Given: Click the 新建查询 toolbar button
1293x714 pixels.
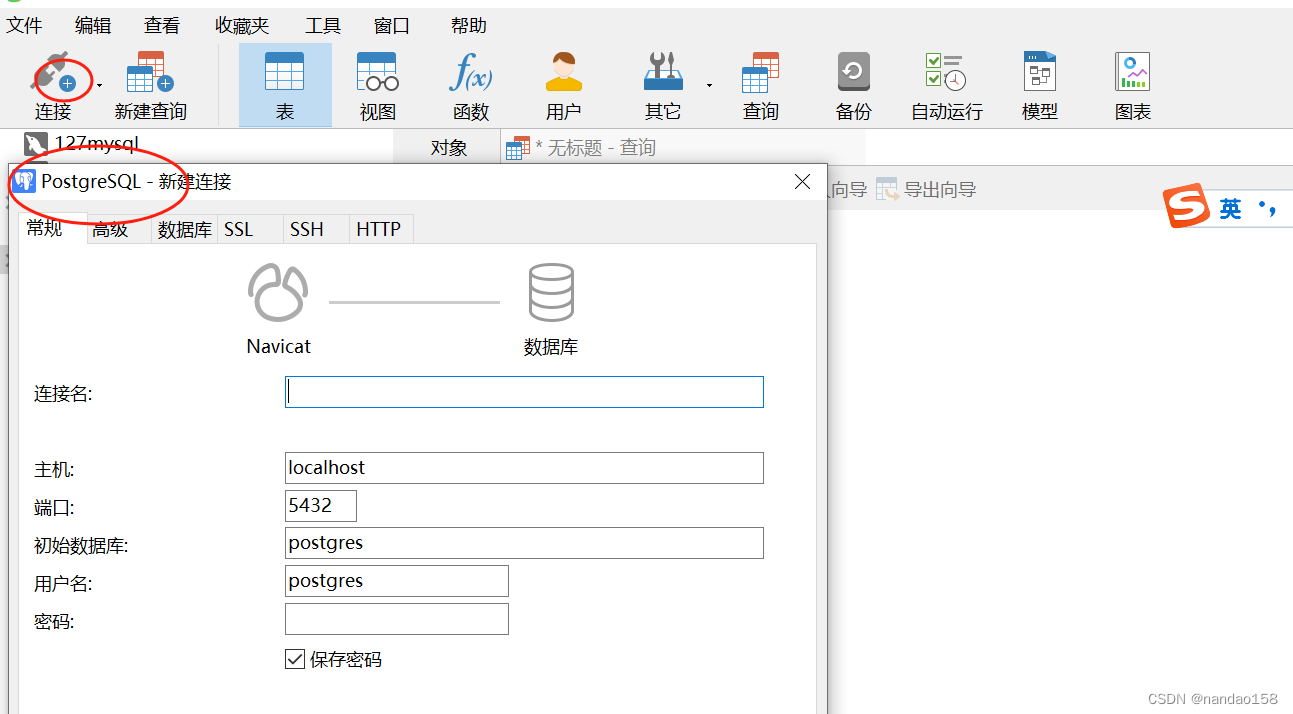Looking at the screenshot, I should click(x=149, y=85).
